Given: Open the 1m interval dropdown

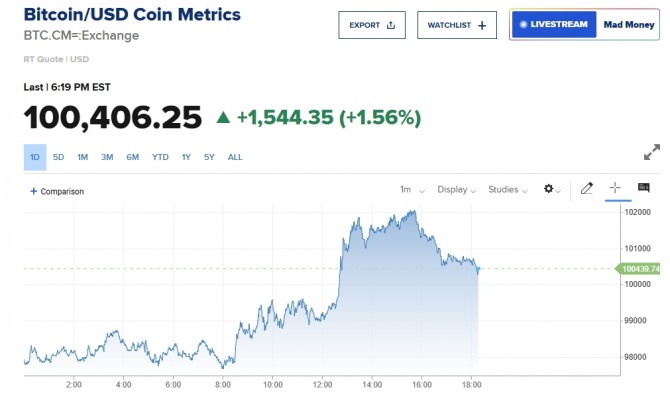Looking at the screenshot, I should [x=412, y=189].
